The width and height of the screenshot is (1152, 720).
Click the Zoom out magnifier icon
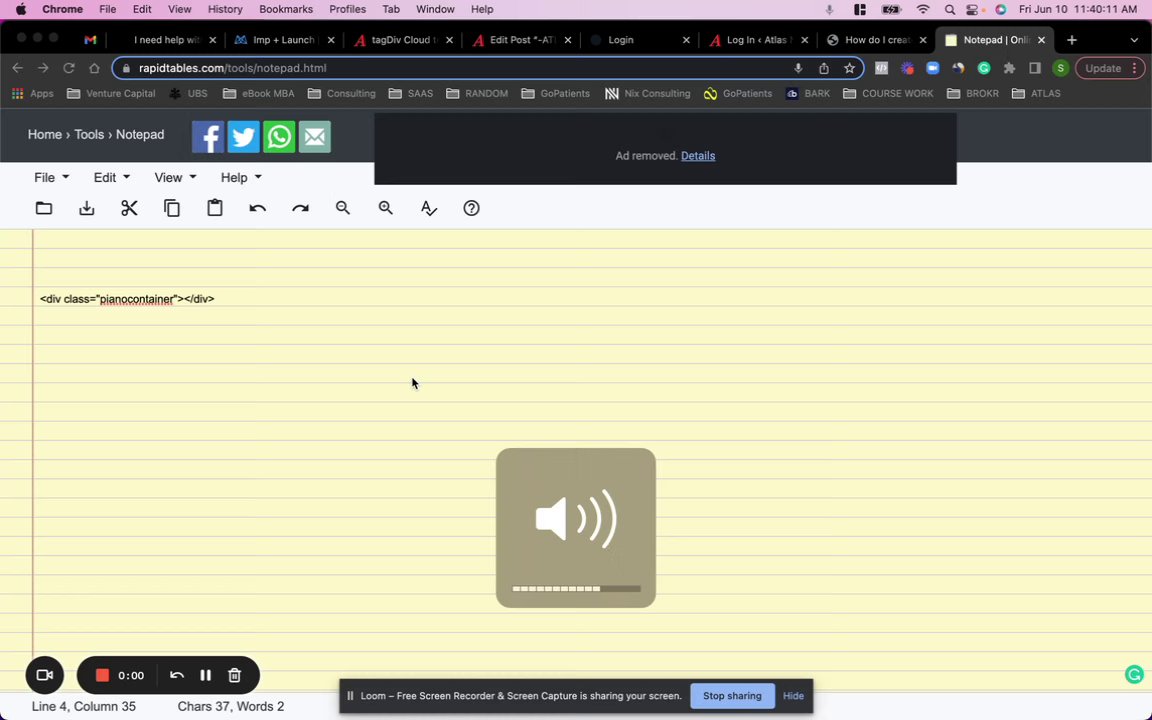click(x=343, y=208)
